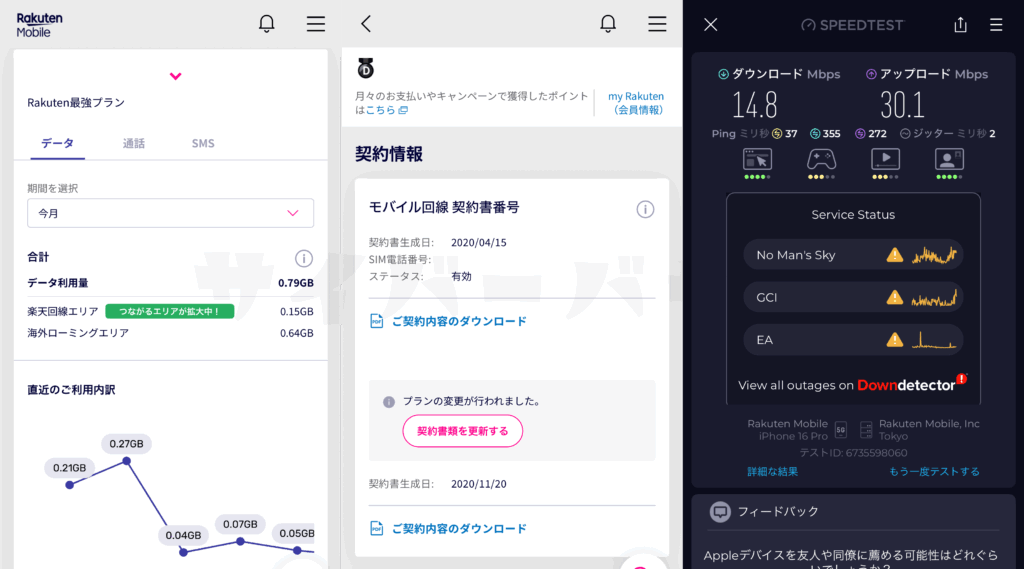Select the 0.21GB point on usage chart
The height and width of the screenshot is (569, 1024).
69,485
